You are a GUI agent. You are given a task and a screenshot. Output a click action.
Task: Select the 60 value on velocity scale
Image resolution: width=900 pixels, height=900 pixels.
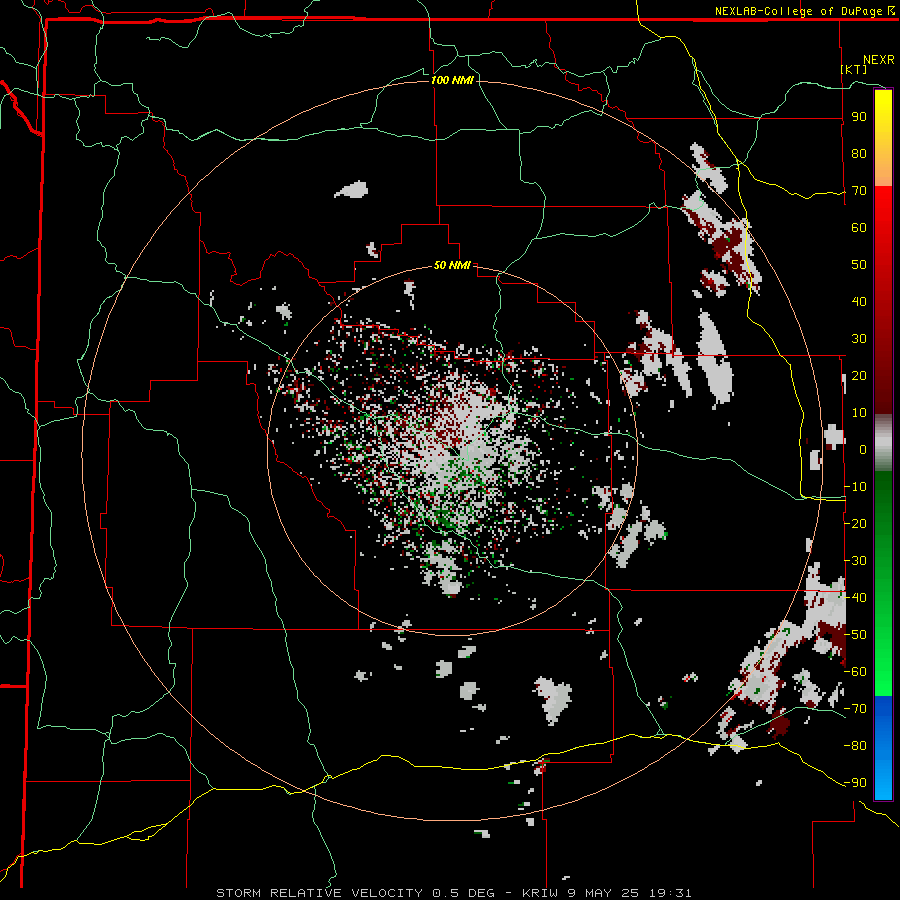pyautogui.click(x=859, y=227)
